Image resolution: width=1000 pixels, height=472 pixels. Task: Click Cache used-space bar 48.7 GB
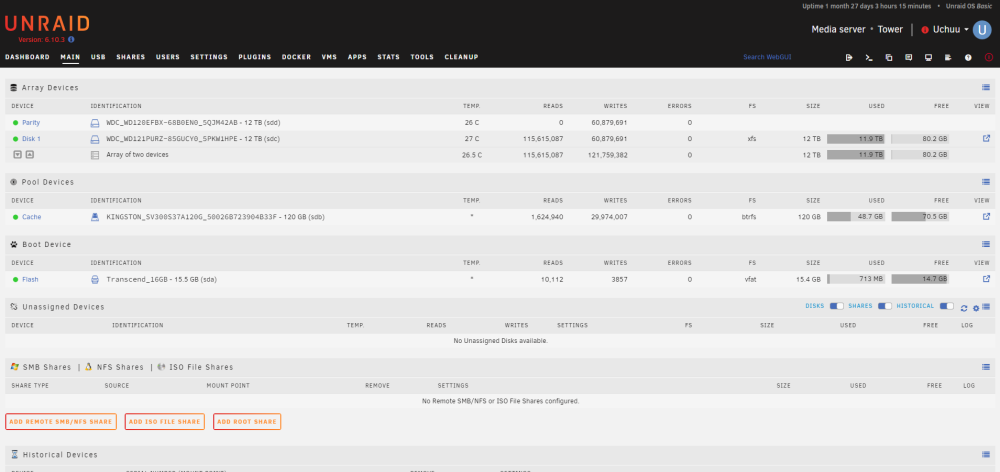pyautogui.click(x=856, y=217)
